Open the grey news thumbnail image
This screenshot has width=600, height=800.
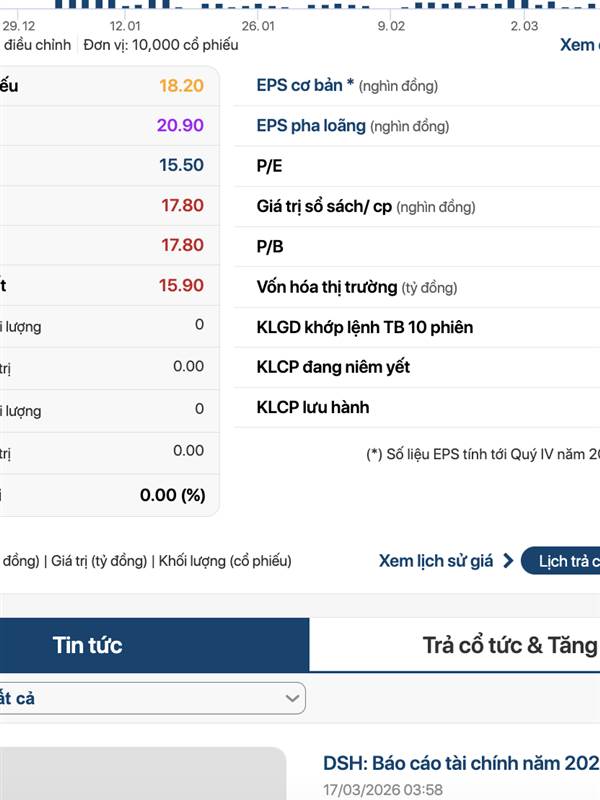(142, 773)
